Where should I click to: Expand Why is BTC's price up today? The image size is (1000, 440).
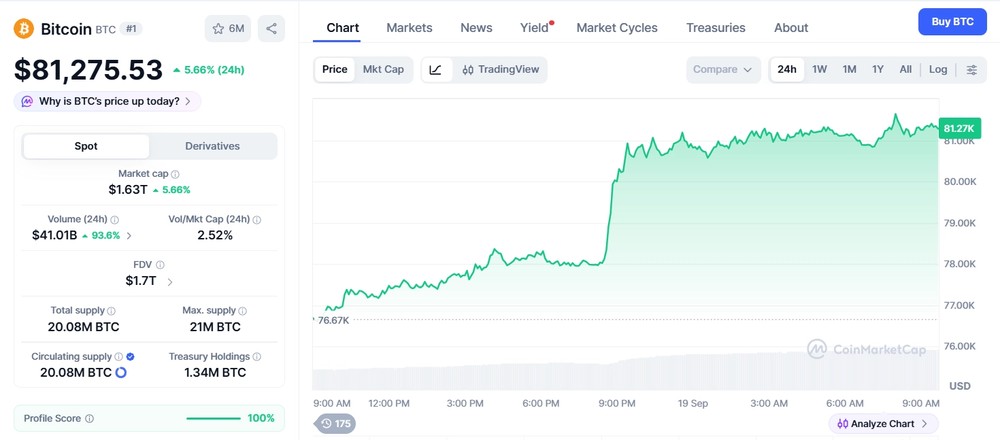107,101
